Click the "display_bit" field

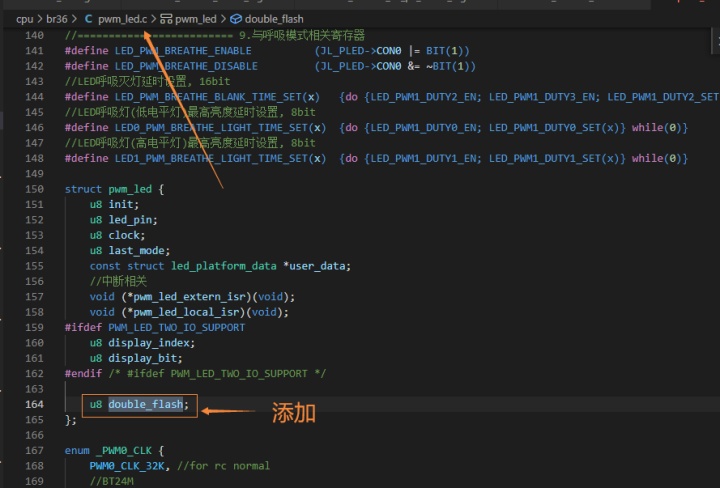click(143, 359)
